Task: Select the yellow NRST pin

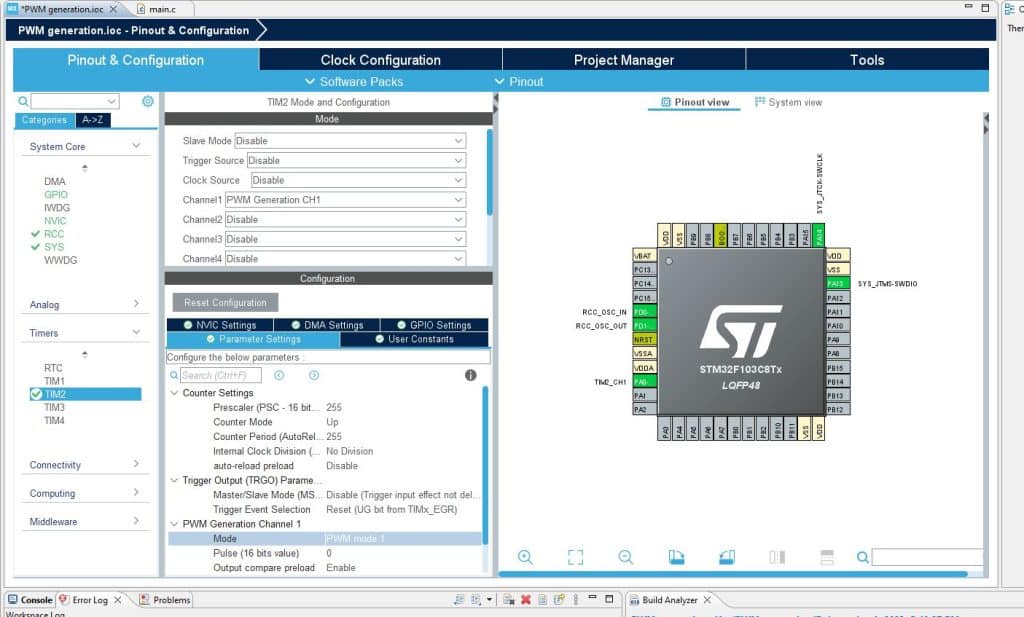Action: point(643,340)
